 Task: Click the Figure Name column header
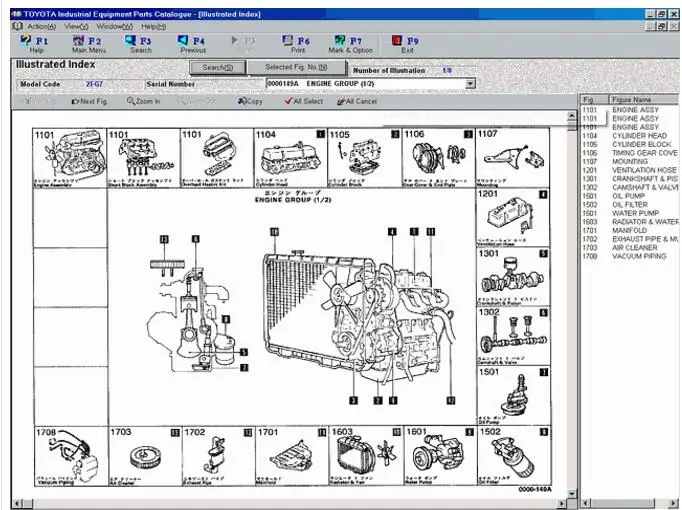coord(644,100)
